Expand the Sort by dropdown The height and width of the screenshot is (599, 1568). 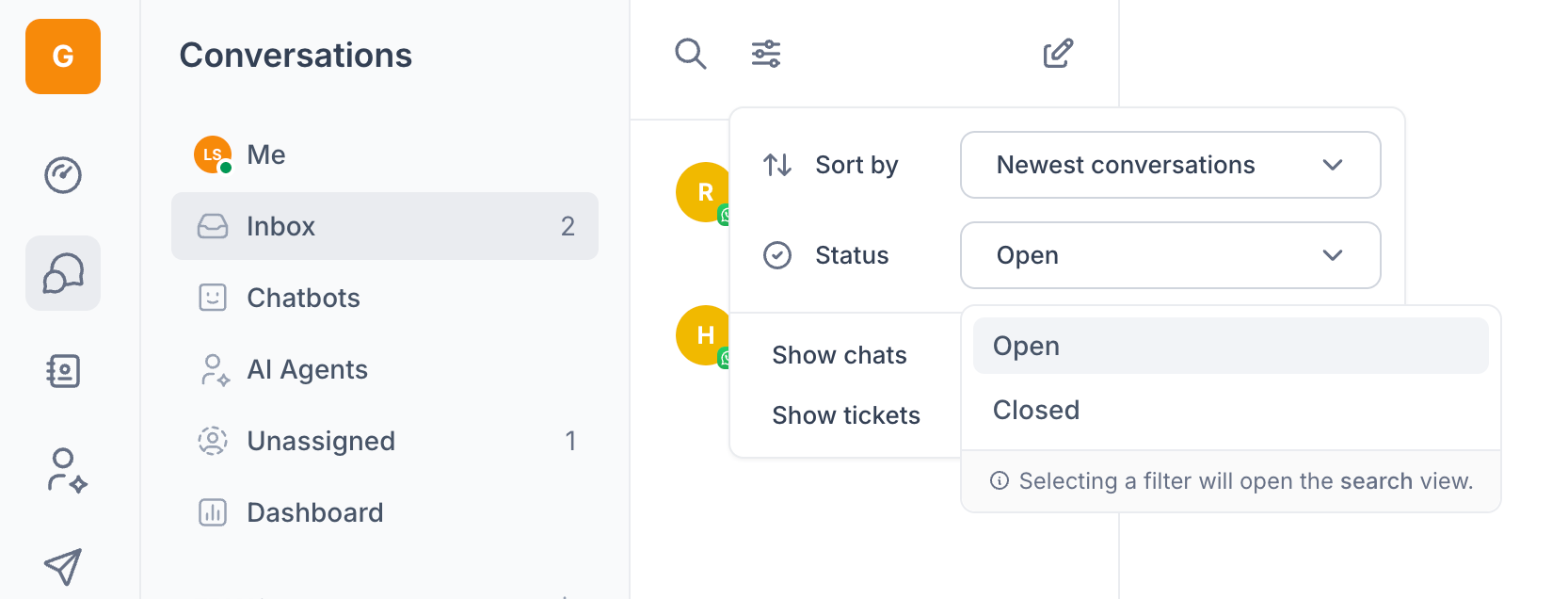pyautogui.click(x=1170, y=165)
